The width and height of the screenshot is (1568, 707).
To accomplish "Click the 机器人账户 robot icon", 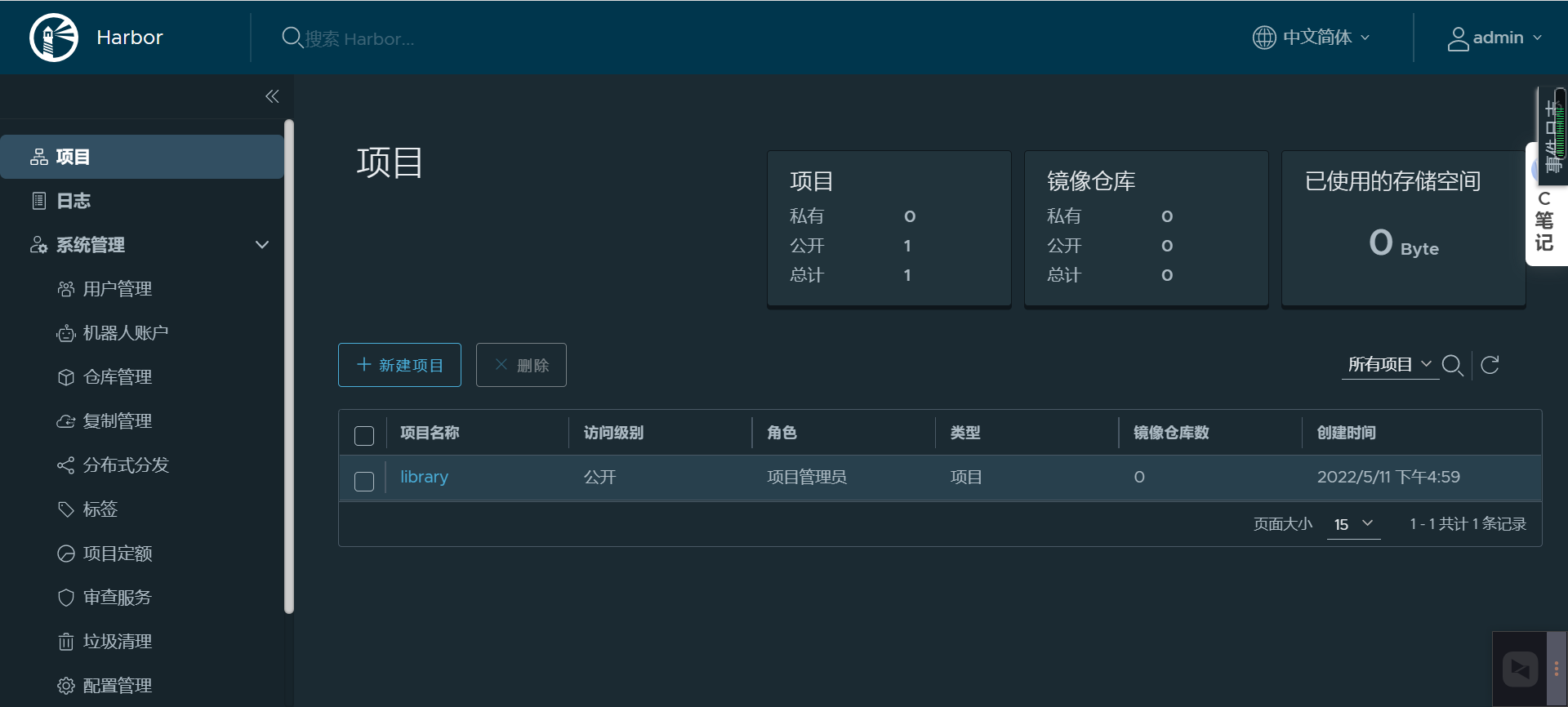I will click(x=66, y=333).
